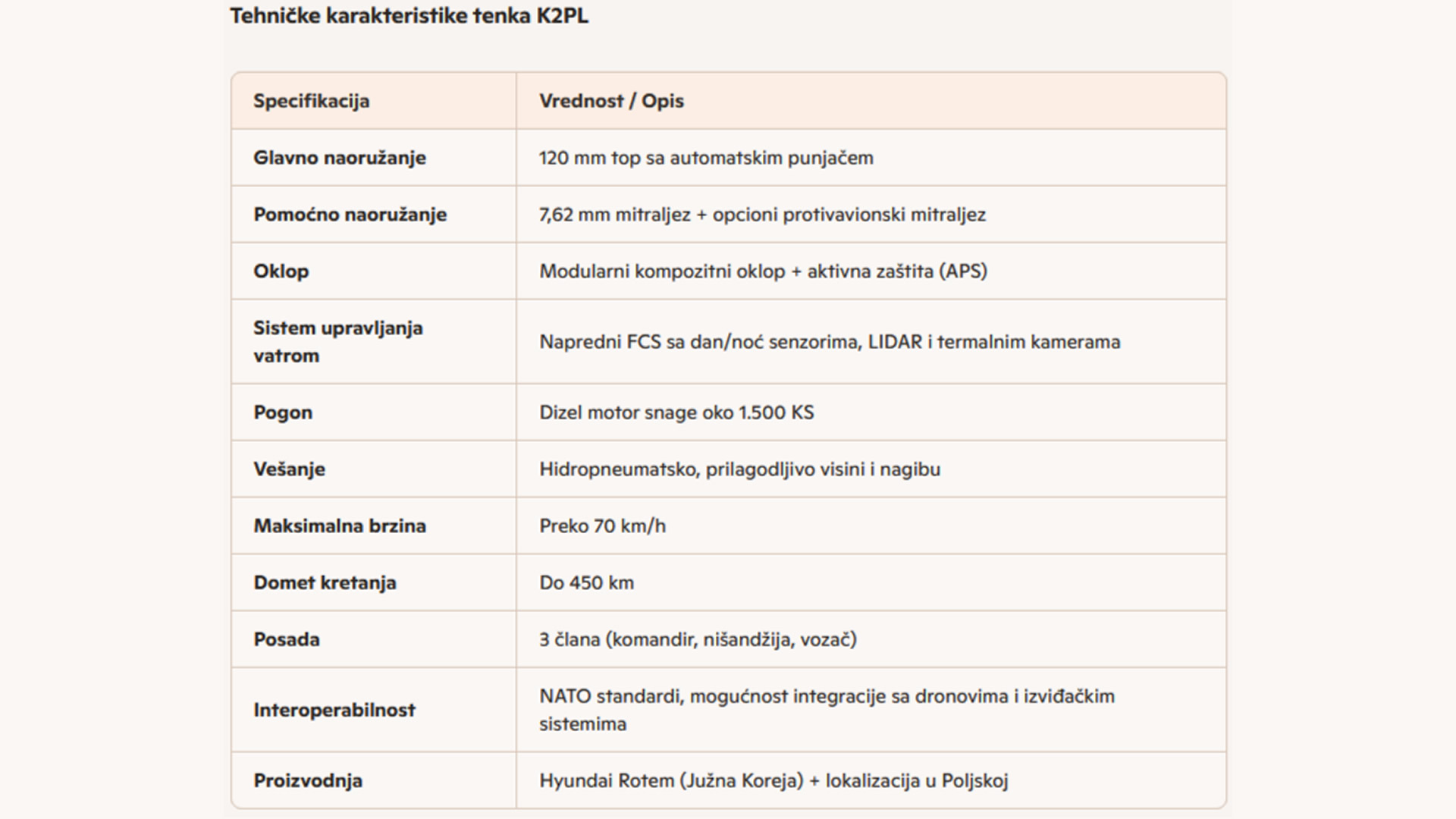Screen dimensions: 1456x819
Task: Click the 'Hyundai Rotem (Južna Koreja)' production cell
Action: tap(773, 781)
